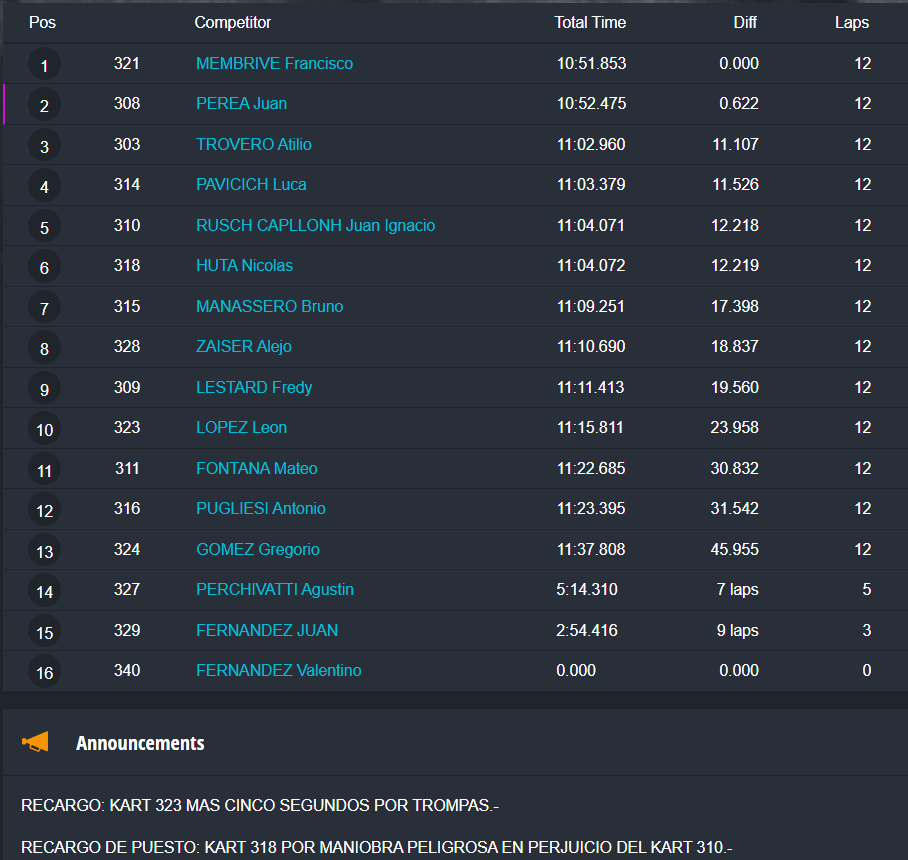Viewport: 908px width, 860px height.
Task: Select FERNANDEZ Valentino competitor link
Action: 278,671
